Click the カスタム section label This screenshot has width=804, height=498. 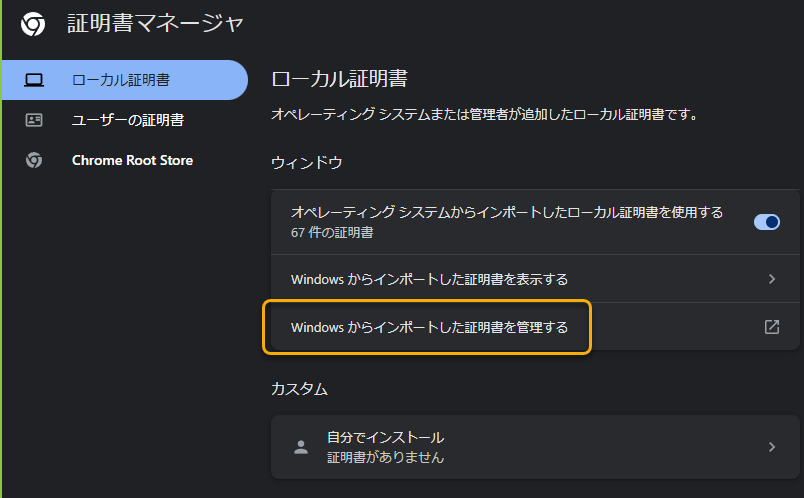(x=299, y=388)
